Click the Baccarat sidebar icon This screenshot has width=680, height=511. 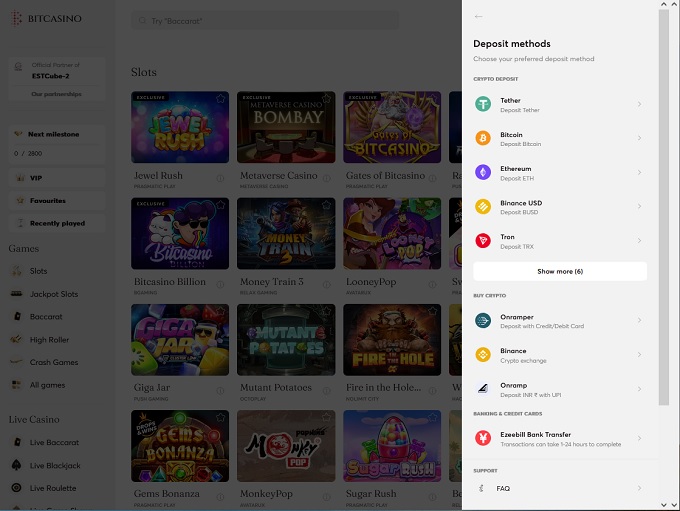(x=17, y=316)
